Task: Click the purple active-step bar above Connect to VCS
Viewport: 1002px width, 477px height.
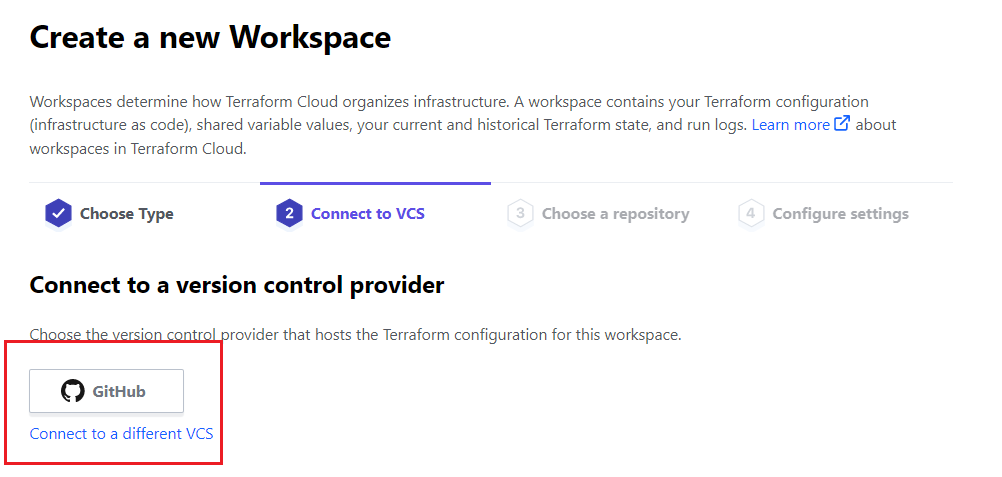Action: coord(375,184)
